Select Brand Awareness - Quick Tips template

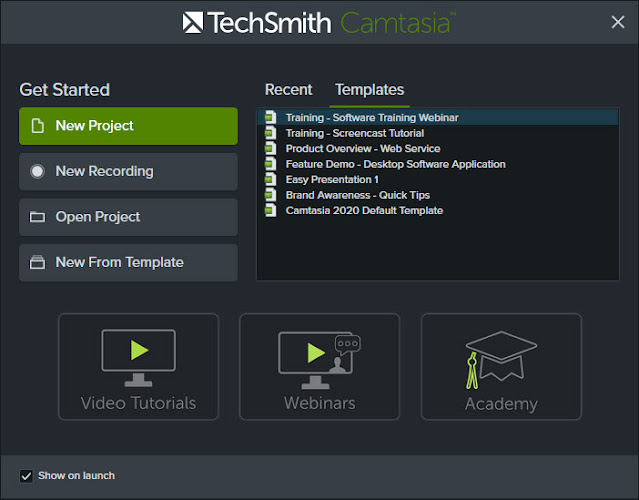(438, 195)
